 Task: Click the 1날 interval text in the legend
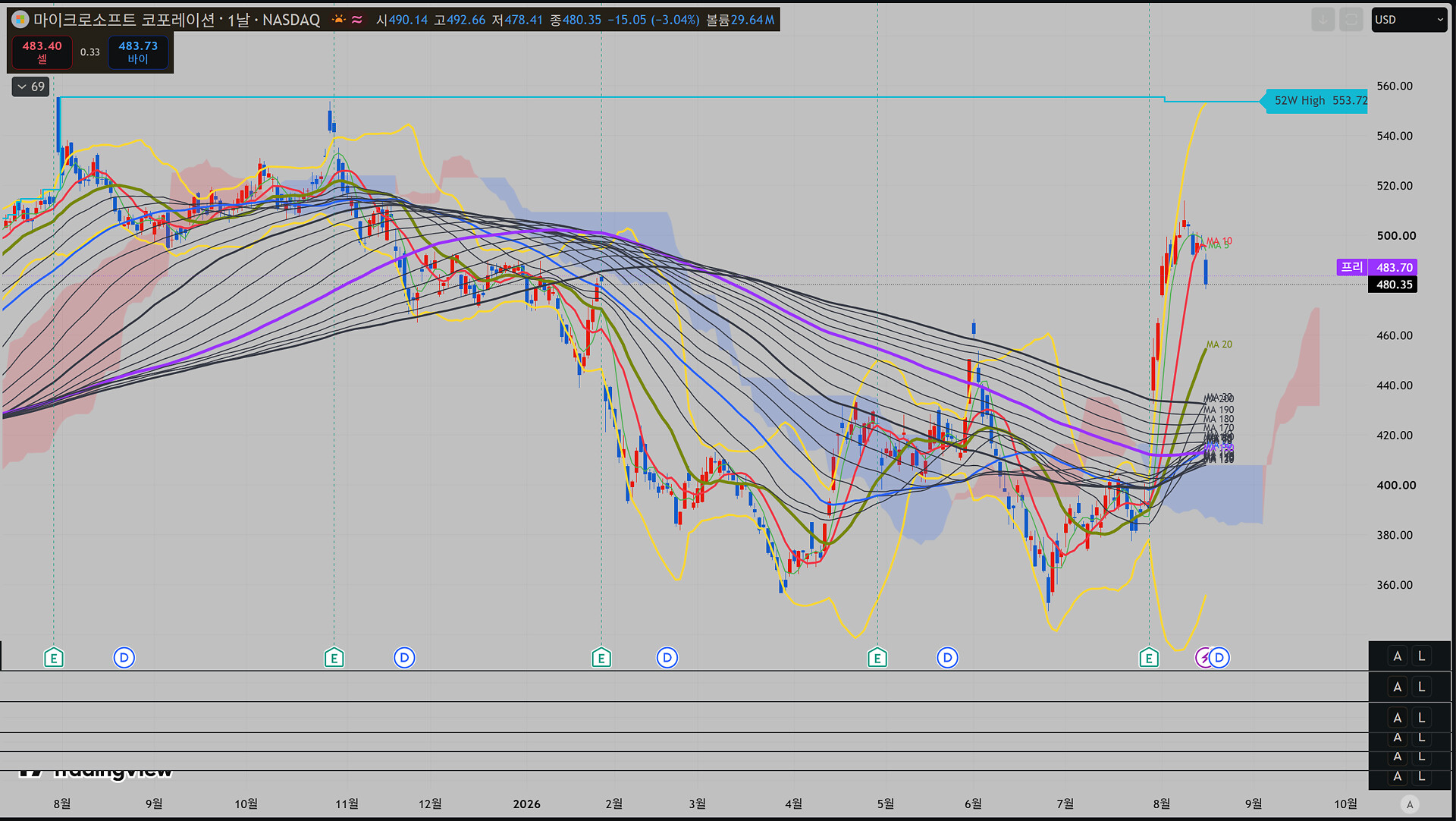tap(239, 20)
